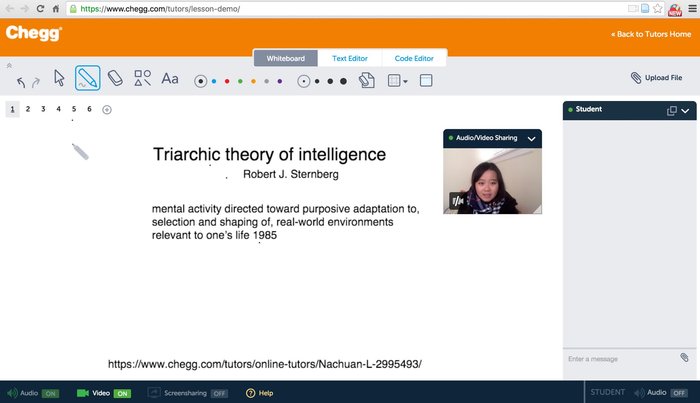Switch to the Text Editor tab
Viewport: 700px width, 403px height.
coord(350,58)
